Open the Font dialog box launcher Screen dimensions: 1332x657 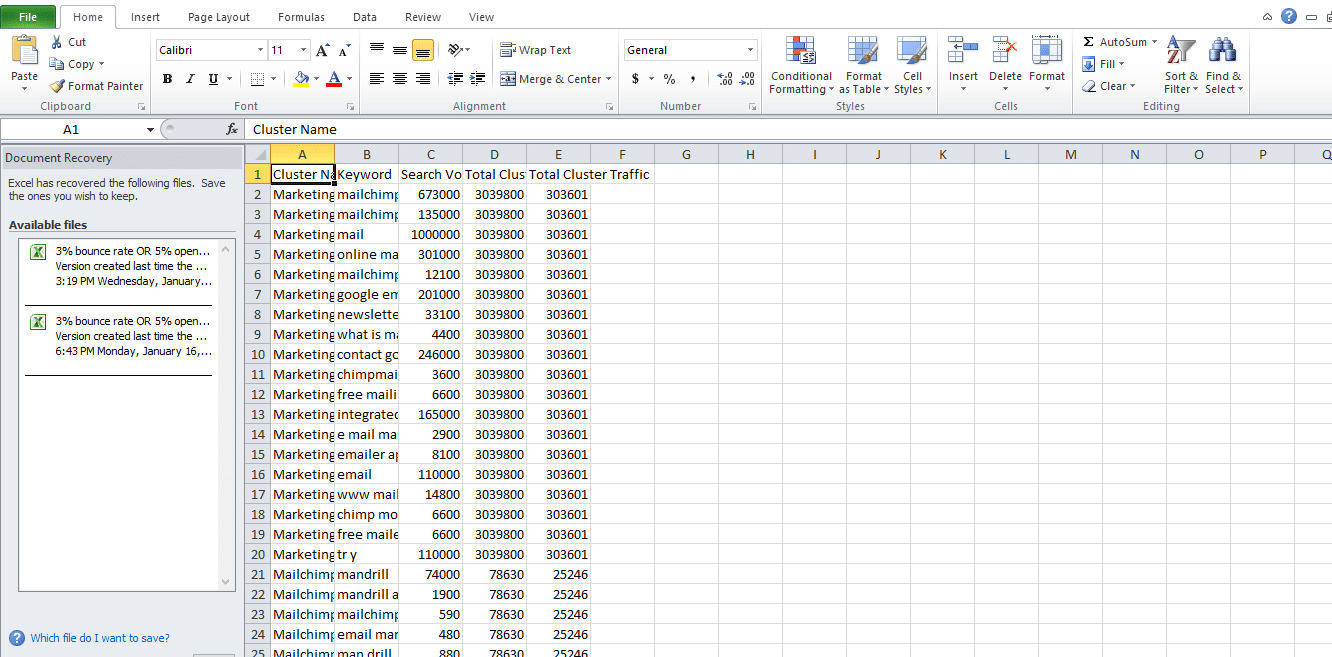350,106
